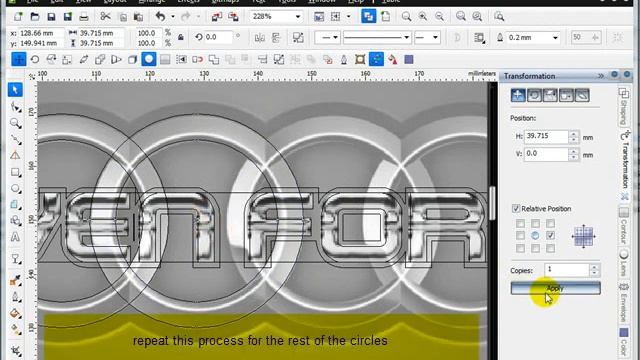Switch to Skew mode in the Transformation docker
This screenshot has width=640, height=360.
582,96
